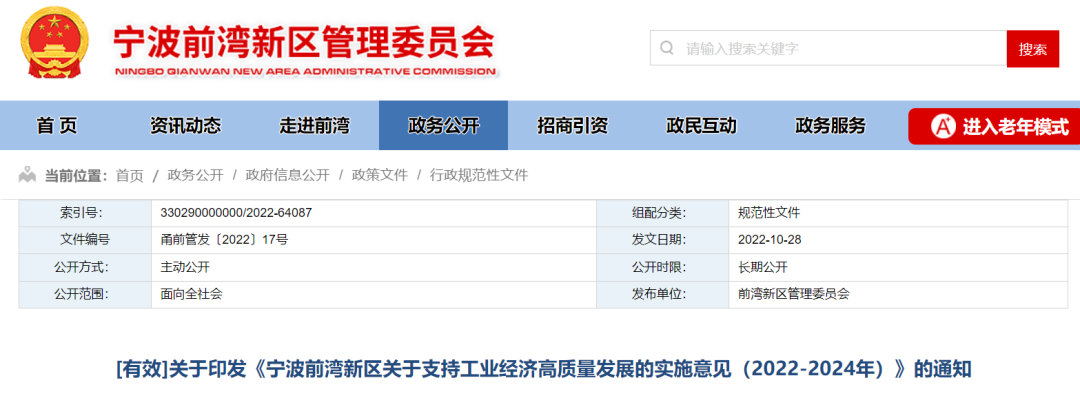The height and width of the screenshot is (398, 1080).
Task: Click the 文件编号 label
Action: [85, 240]
